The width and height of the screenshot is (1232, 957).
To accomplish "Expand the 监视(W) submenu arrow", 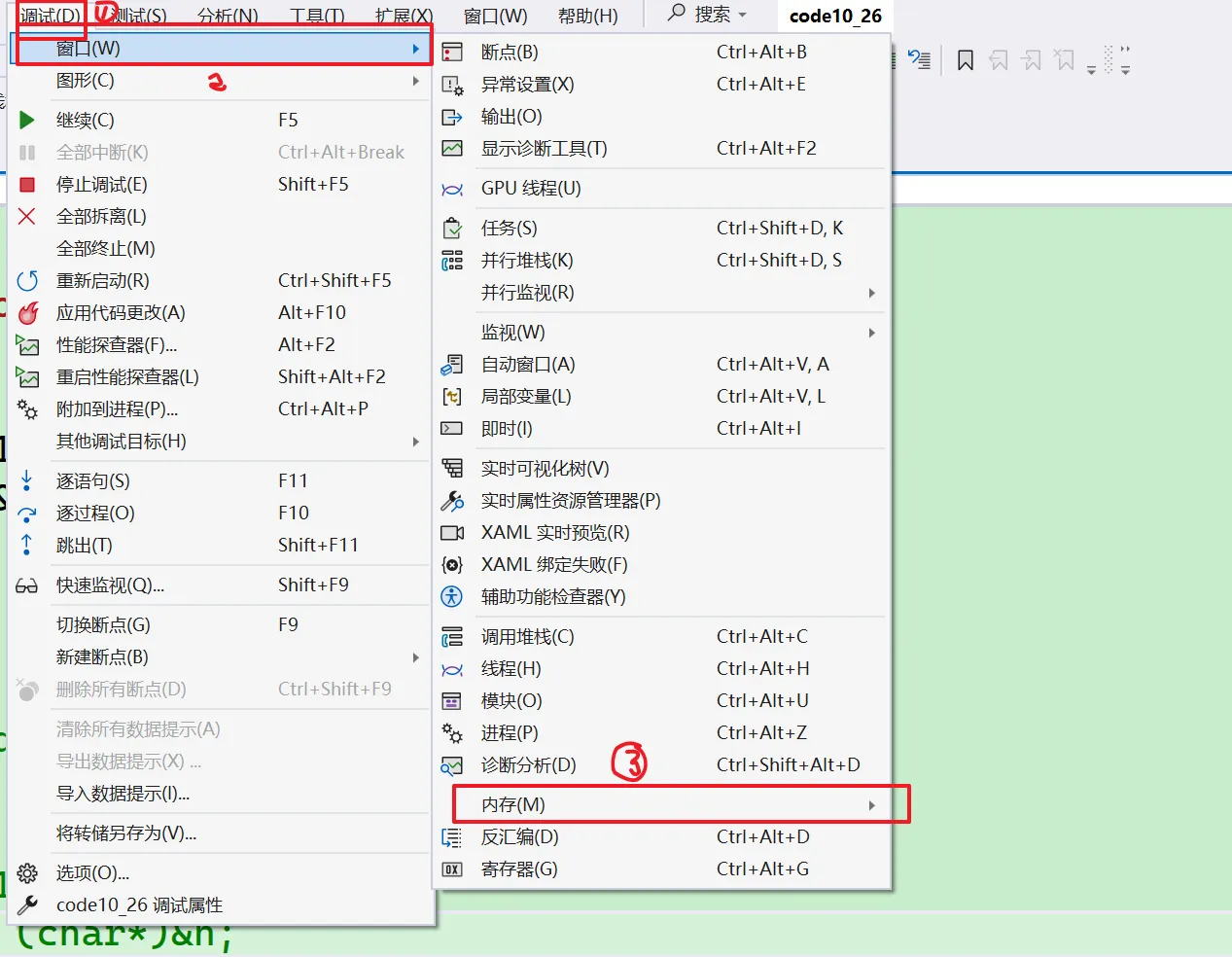I will (871, 333).
